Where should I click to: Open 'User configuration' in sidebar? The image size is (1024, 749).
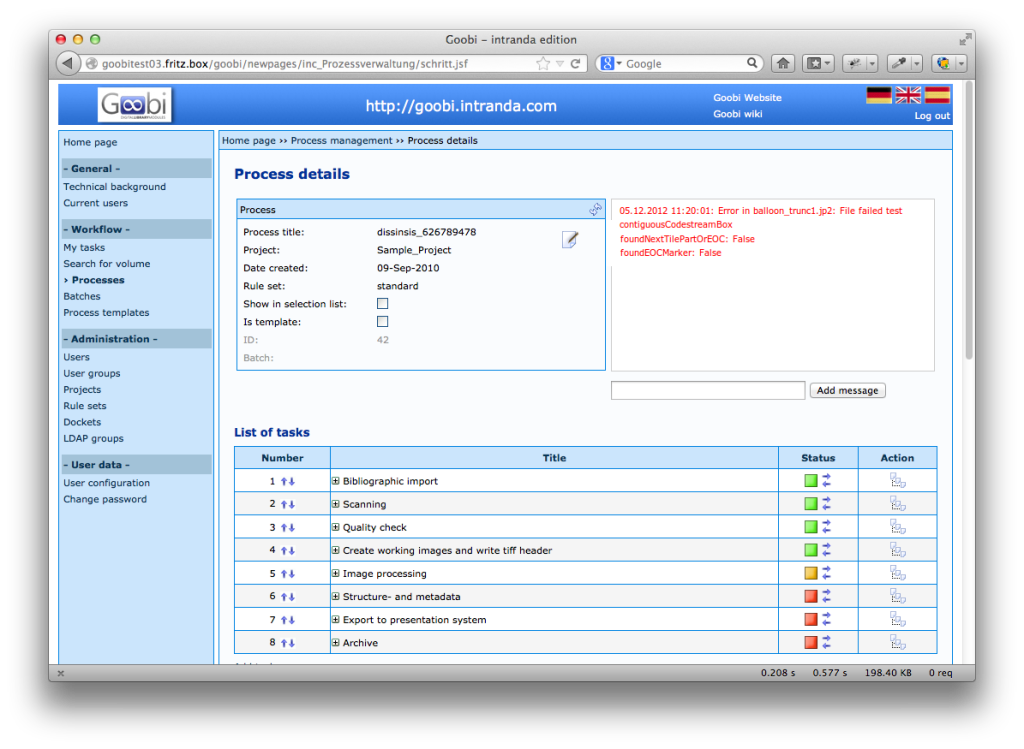[x=106, y=483]
